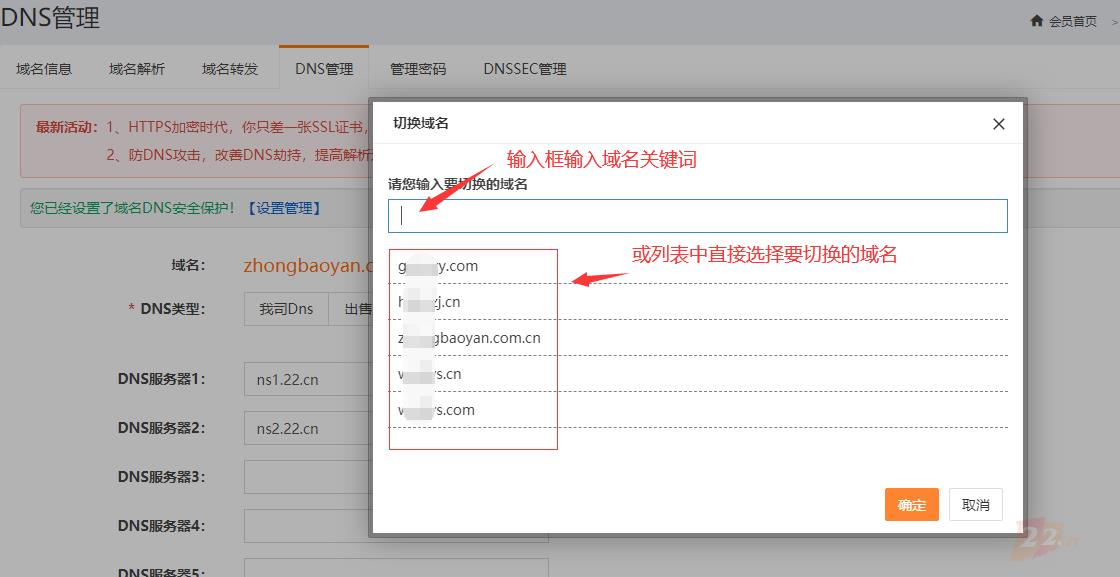Click the domain search input box in dialog
This screenshot has height=577, width=1120.
(698, 216)
